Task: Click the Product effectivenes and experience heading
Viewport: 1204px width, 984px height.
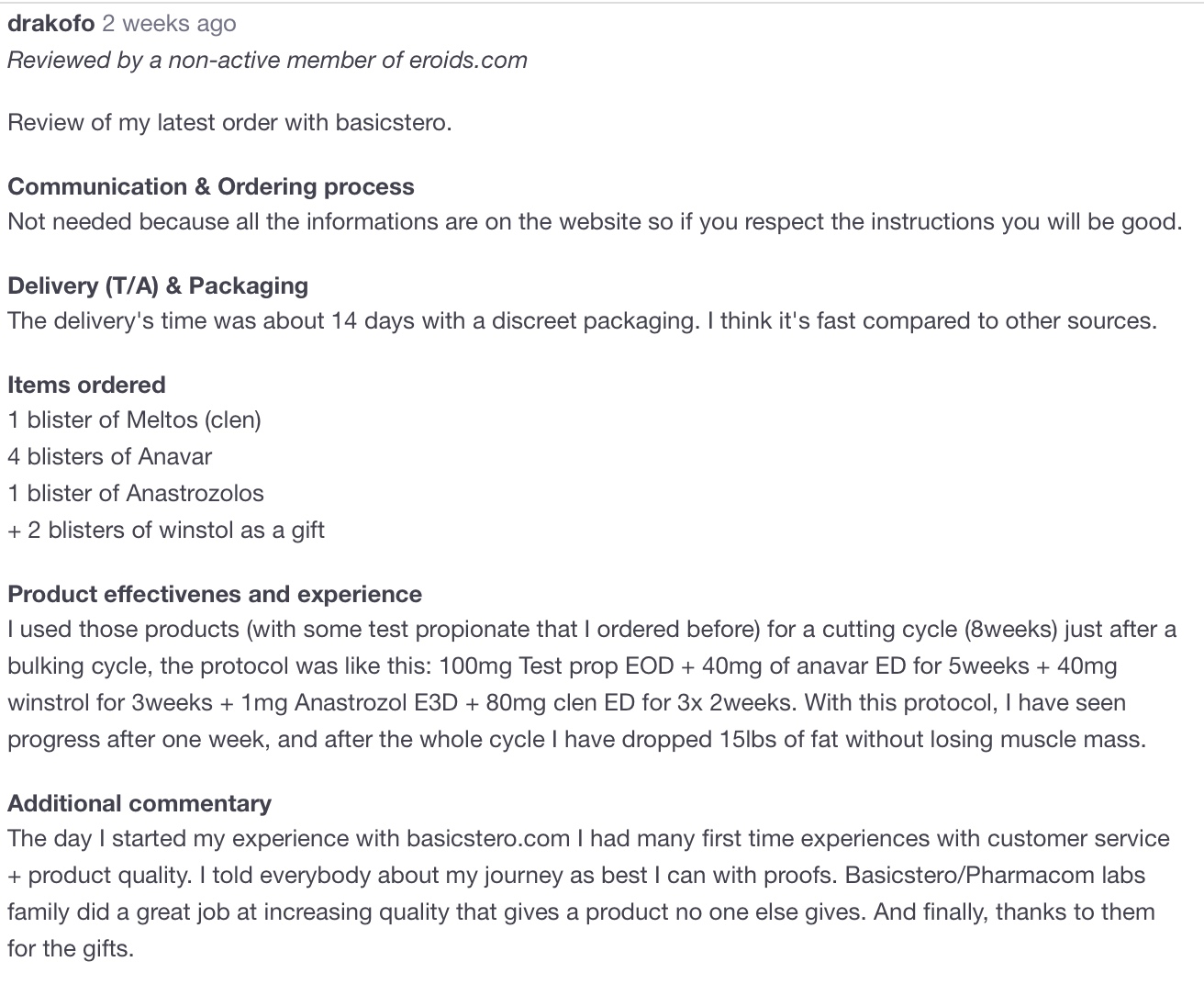Action: (x=215, y=595)
